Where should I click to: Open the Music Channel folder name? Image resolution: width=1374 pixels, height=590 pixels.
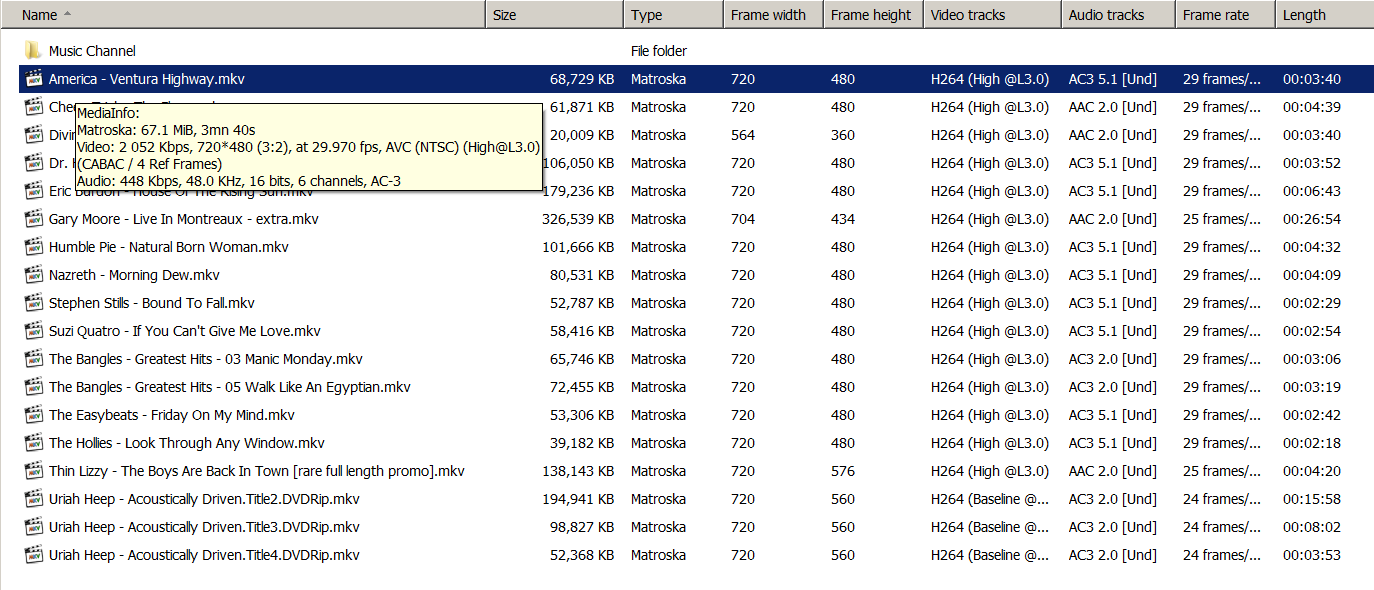92,51
